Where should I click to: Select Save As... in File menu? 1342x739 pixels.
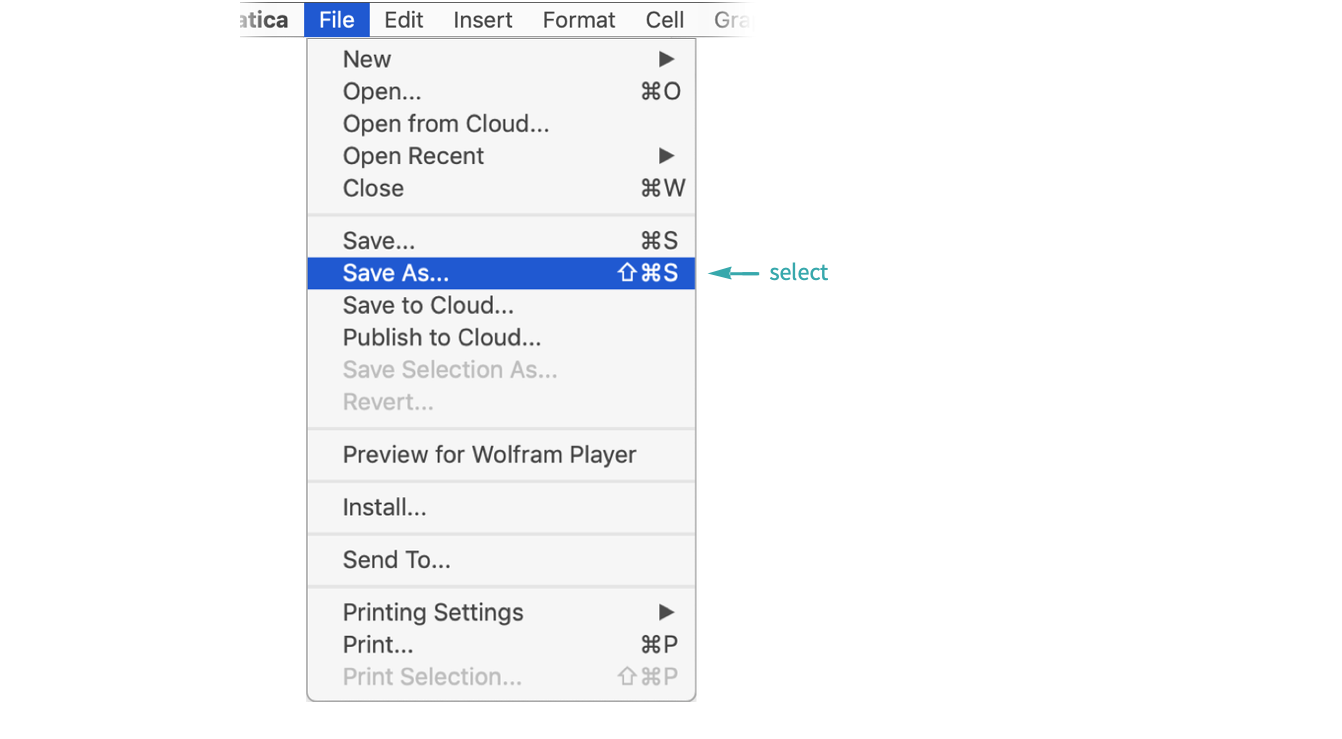(501, 273)
